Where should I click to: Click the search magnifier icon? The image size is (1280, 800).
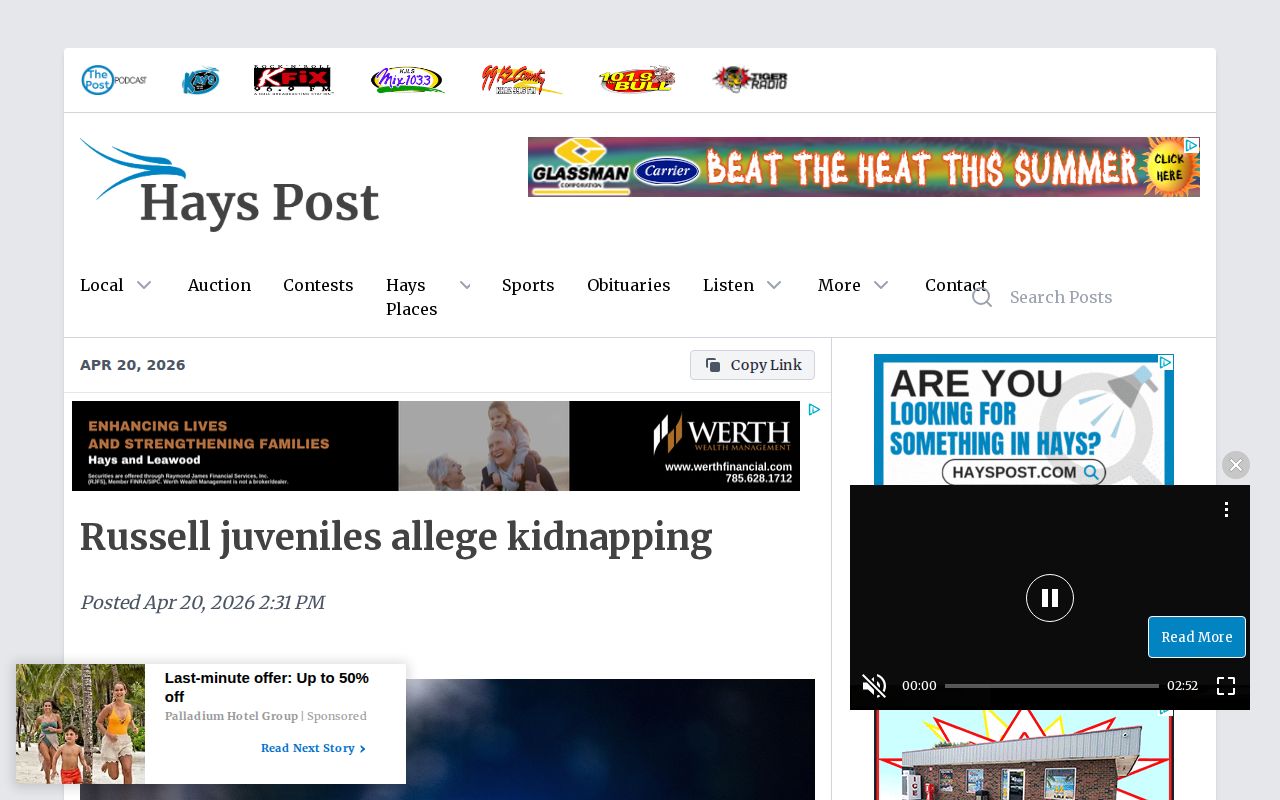[982, 297]
